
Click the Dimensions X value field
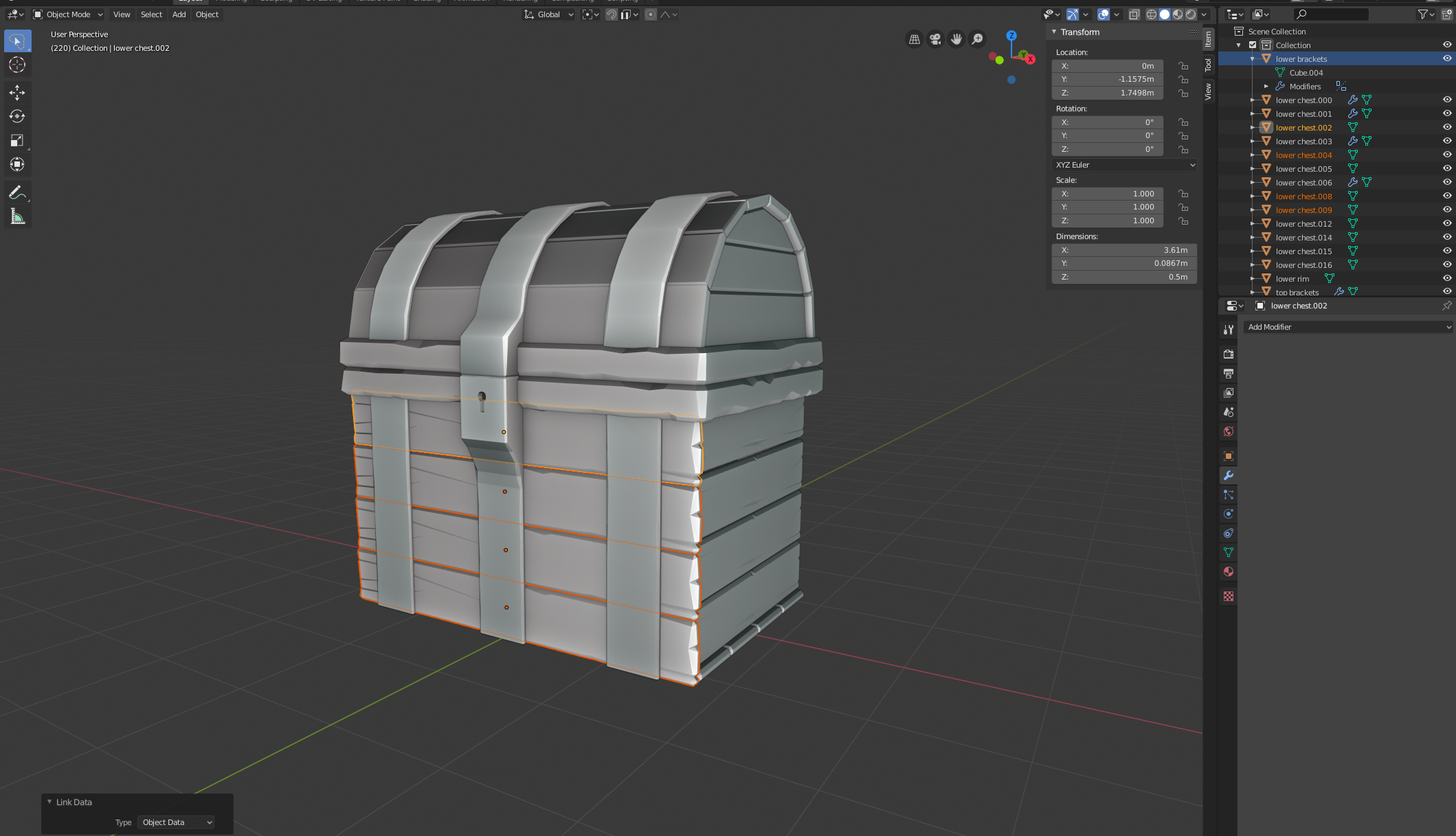[x=1124, y=250]
